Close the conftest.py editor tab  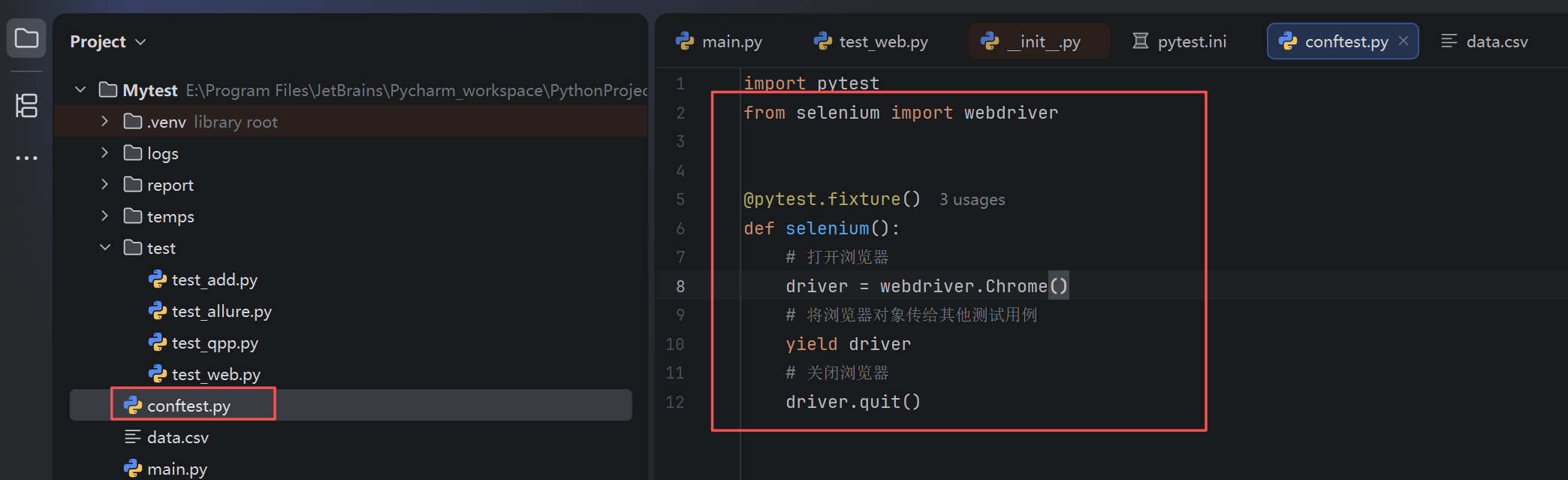coord(1404,41)
